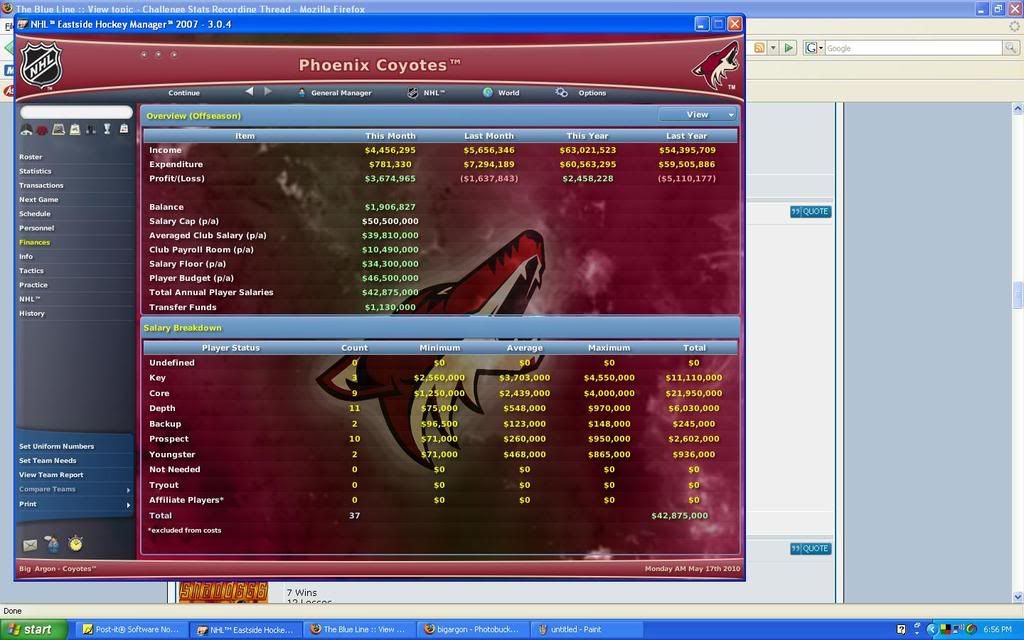Go forward with the right arrow
Screen dimensions: 1024x640
(x=268, y=91)
